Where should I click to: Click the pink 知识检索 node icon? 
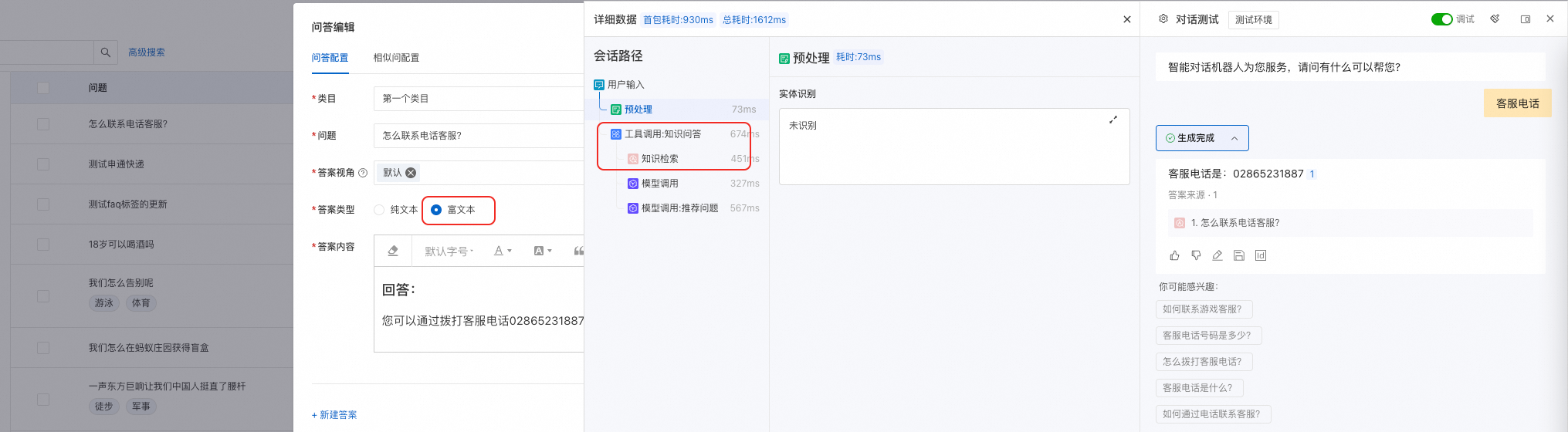633,159
